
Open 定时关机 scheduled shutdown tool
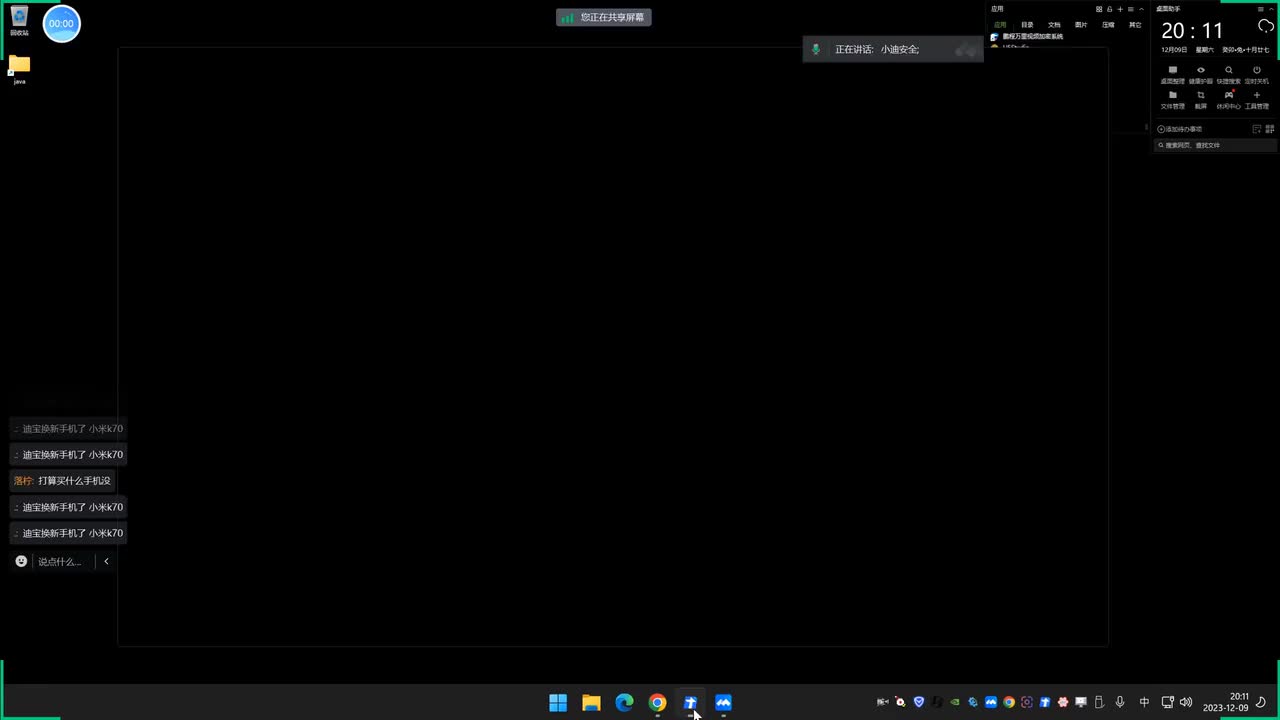click(x=1257, y=75)
